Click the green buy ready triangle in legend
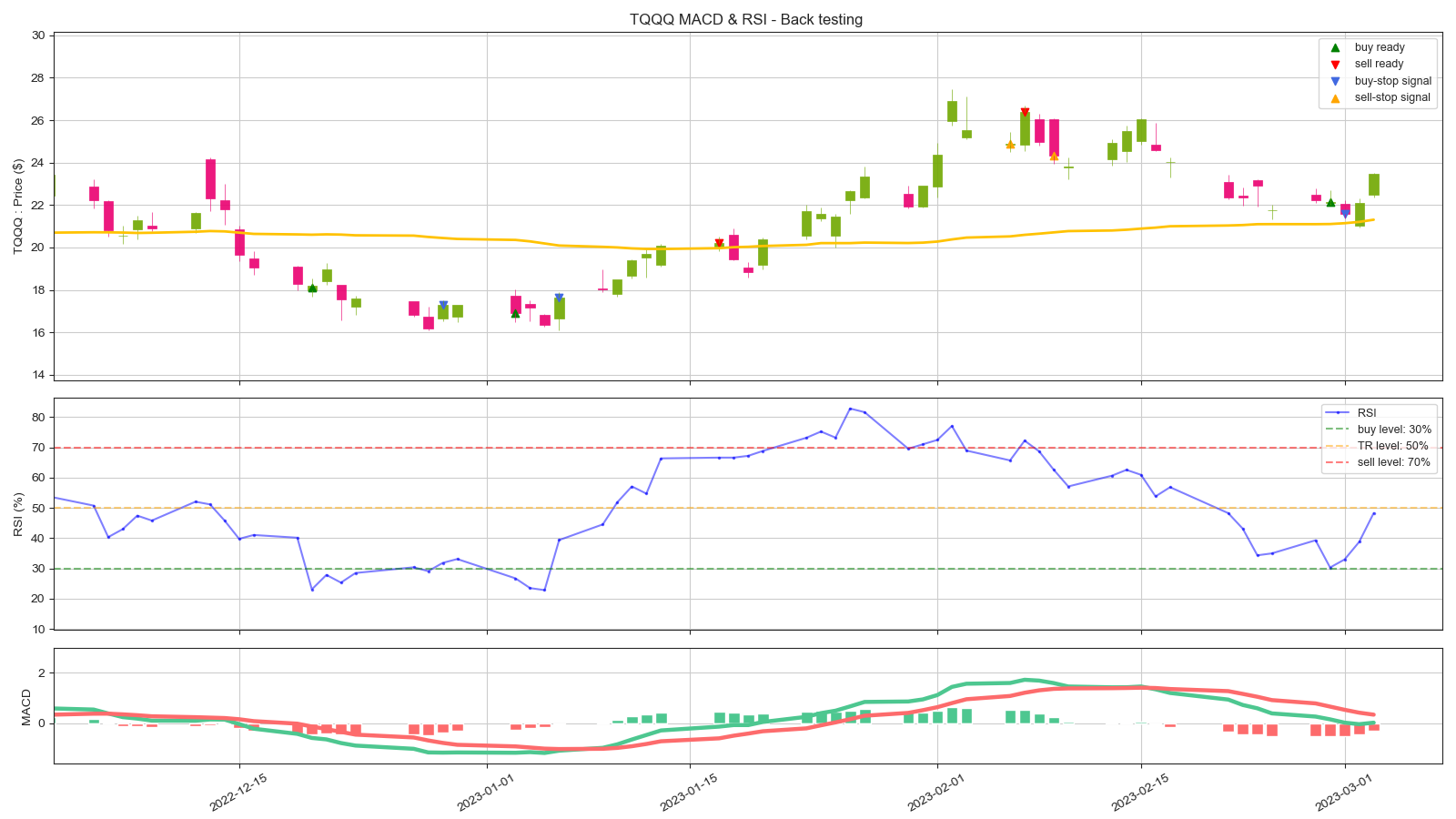The width and height of the screenshot is (1456, 819). (x=1335, y=47)
